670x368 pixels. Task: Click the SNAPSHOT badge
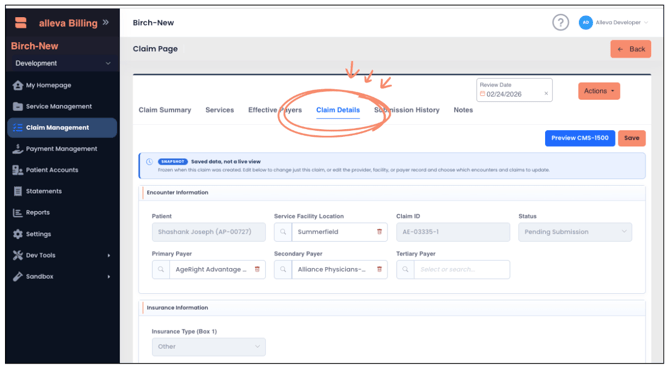pyautogui.click(x=173, y=162)
